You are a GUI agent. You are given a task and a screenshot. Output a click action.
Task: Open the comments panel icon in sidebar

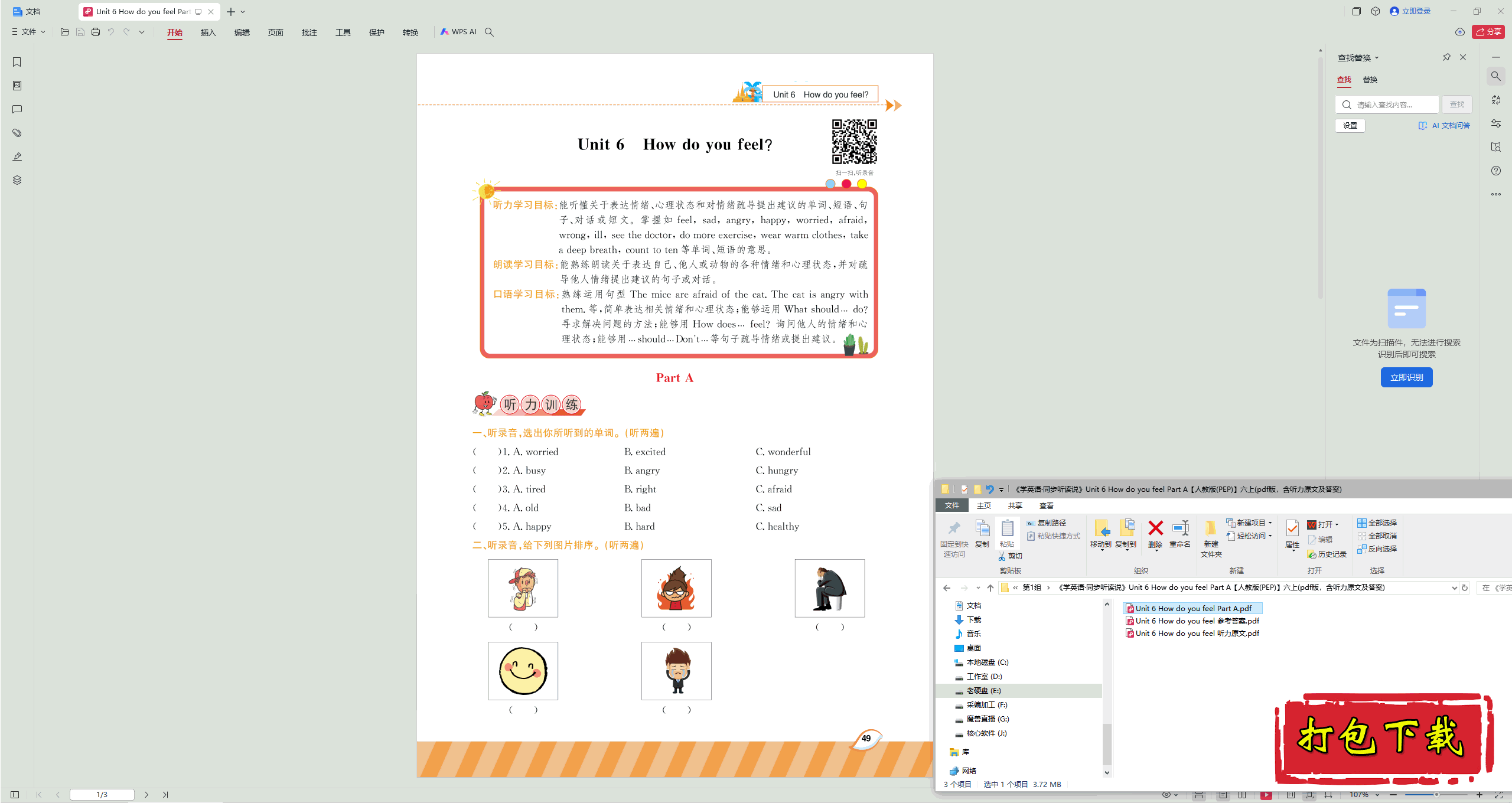pyautogui.click(x=17, y=109)
